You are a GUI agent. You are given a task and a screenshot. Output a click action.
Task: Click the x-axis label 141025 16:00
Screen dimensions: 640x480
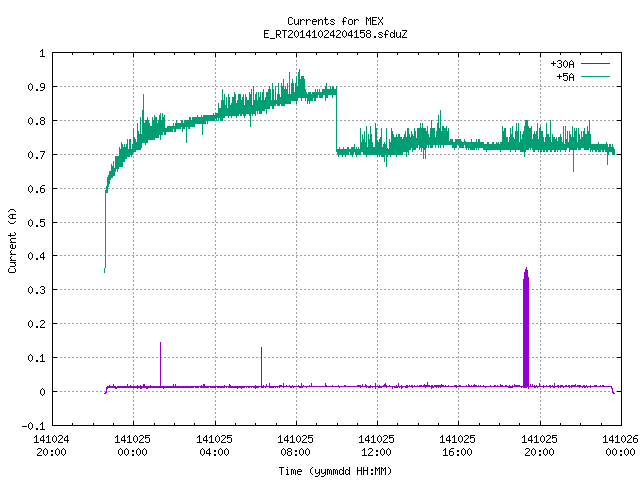click(x=458, y=446)
